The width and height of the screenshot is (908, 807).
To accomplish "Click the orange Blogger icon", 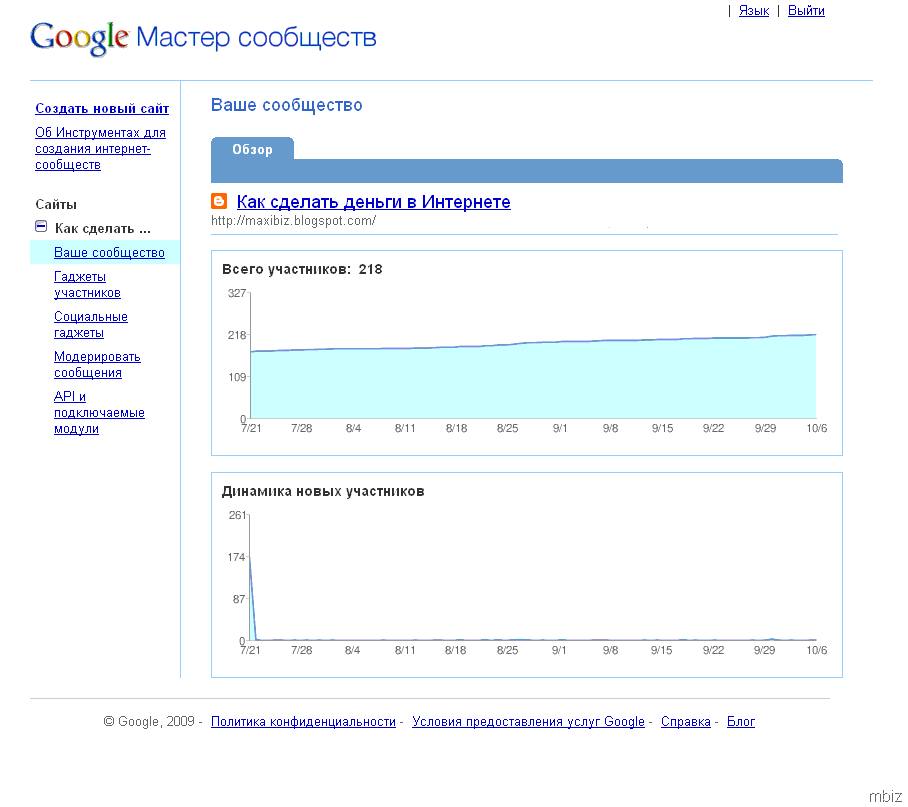I will (219, 201).
